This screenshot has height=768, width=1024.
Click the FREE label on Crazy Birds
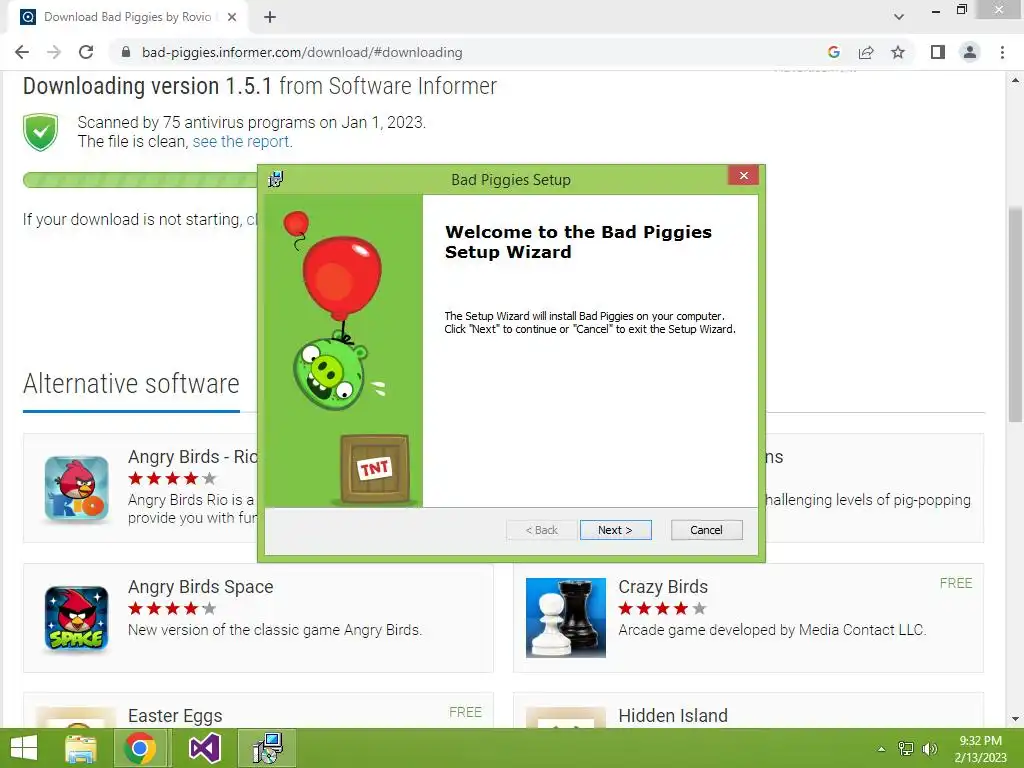[956, 583]
